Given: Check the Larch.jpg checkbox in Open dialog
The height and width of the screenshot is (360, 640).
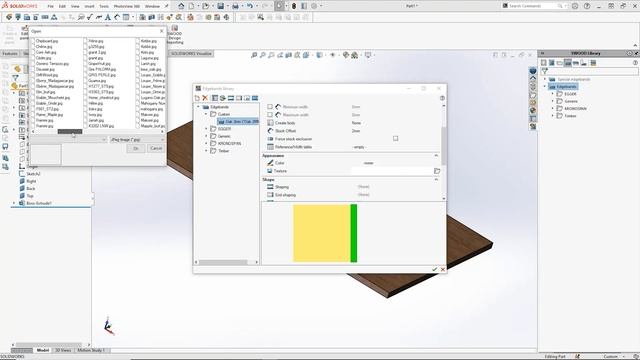Looking at the screenshot, I should click(x=138, y=64).
